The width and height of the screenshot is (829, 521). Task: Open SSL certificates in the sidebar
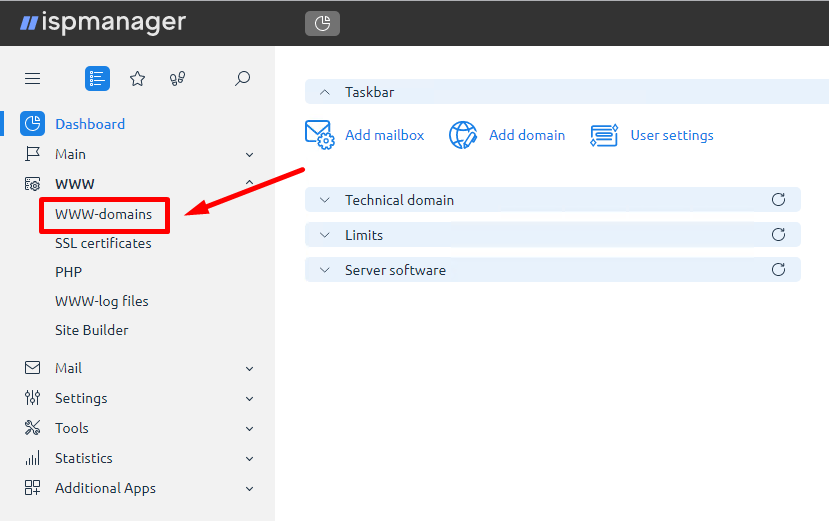pyautogui.click(x=103, y=243)
